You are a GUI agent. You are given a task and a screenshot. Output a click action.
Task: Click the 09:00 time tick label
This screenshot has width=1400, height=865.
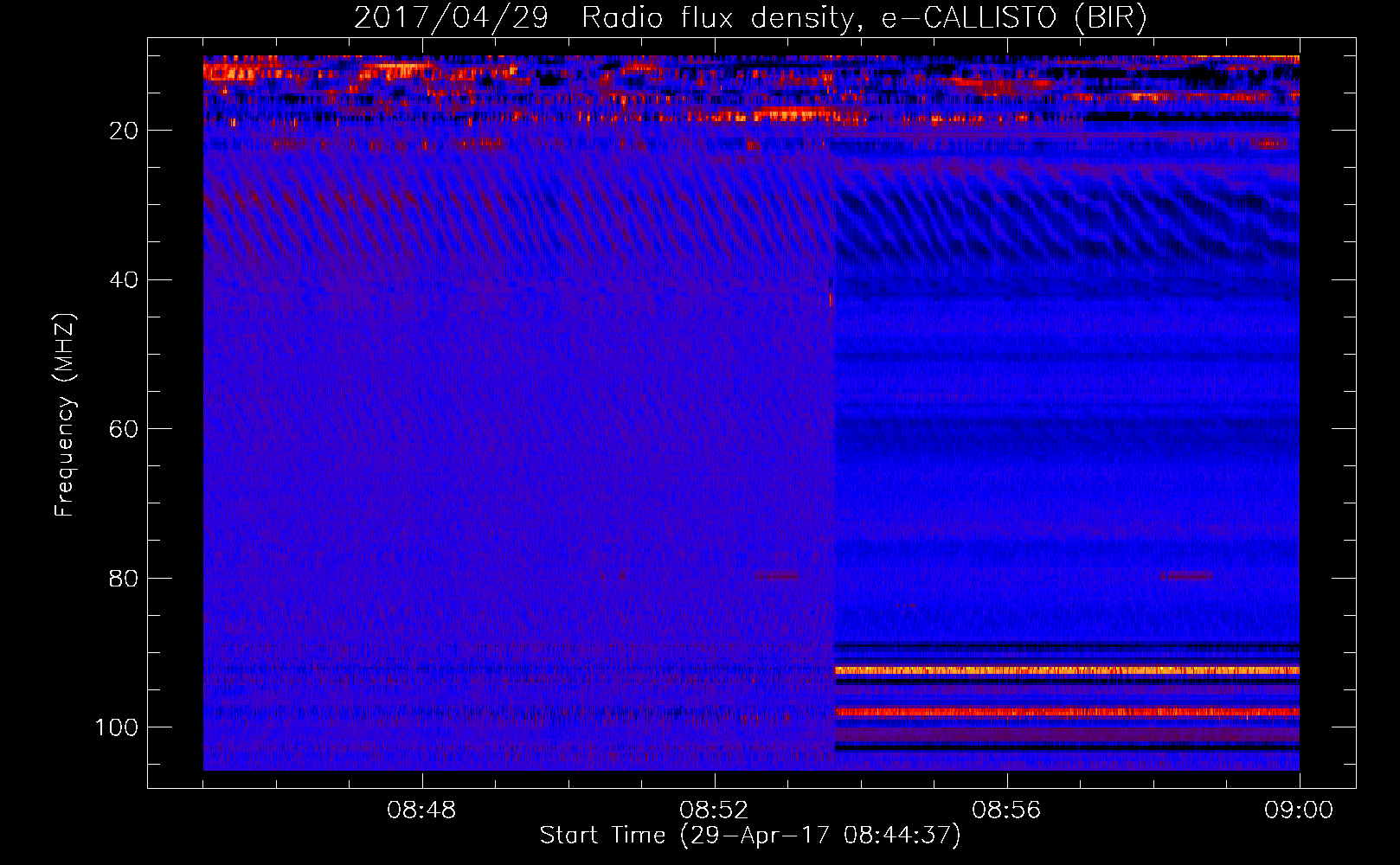point(1299,811)
